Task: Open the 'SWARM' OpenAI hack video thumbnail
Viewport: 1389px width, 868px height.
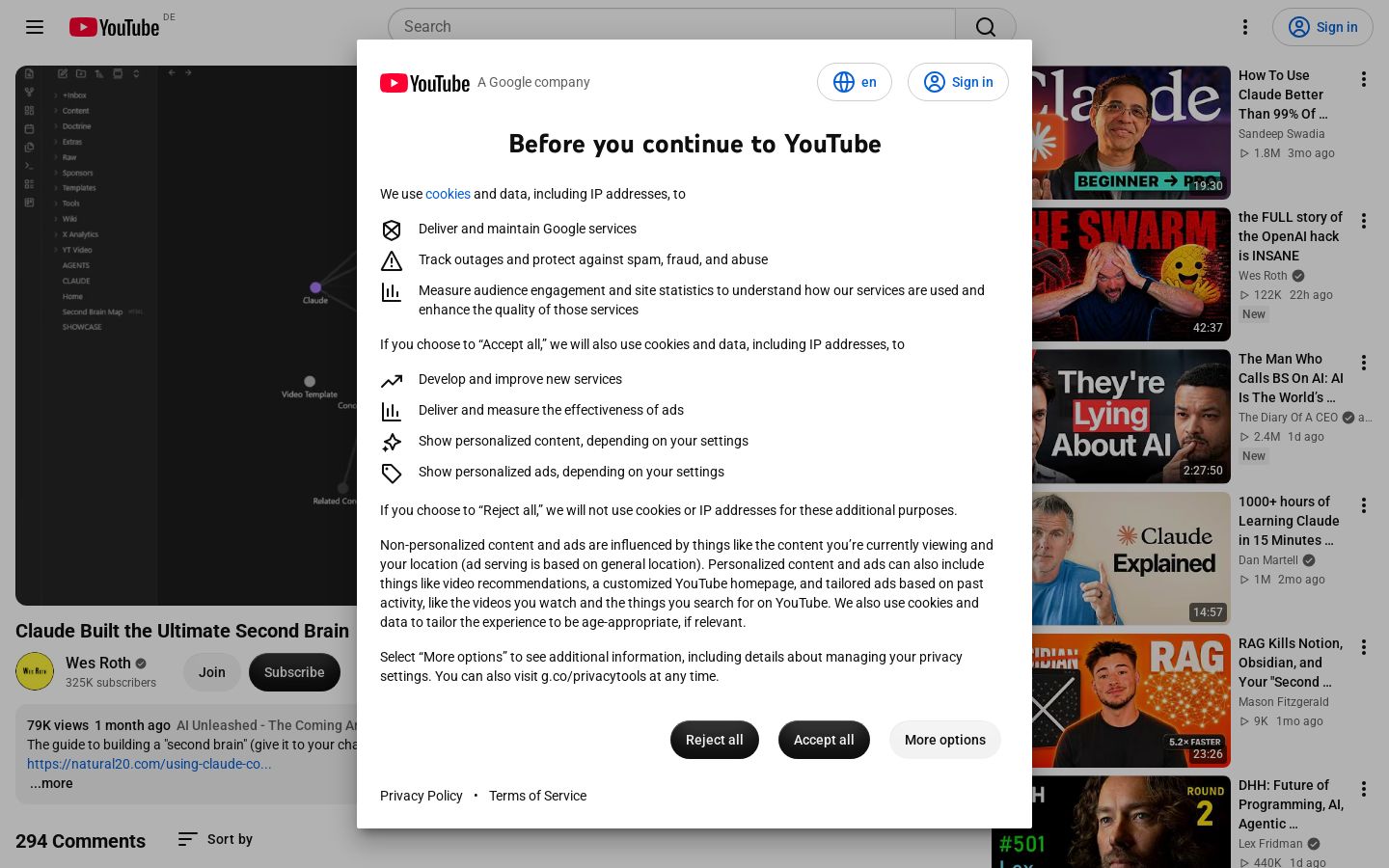Action: tap(1131, 274)
